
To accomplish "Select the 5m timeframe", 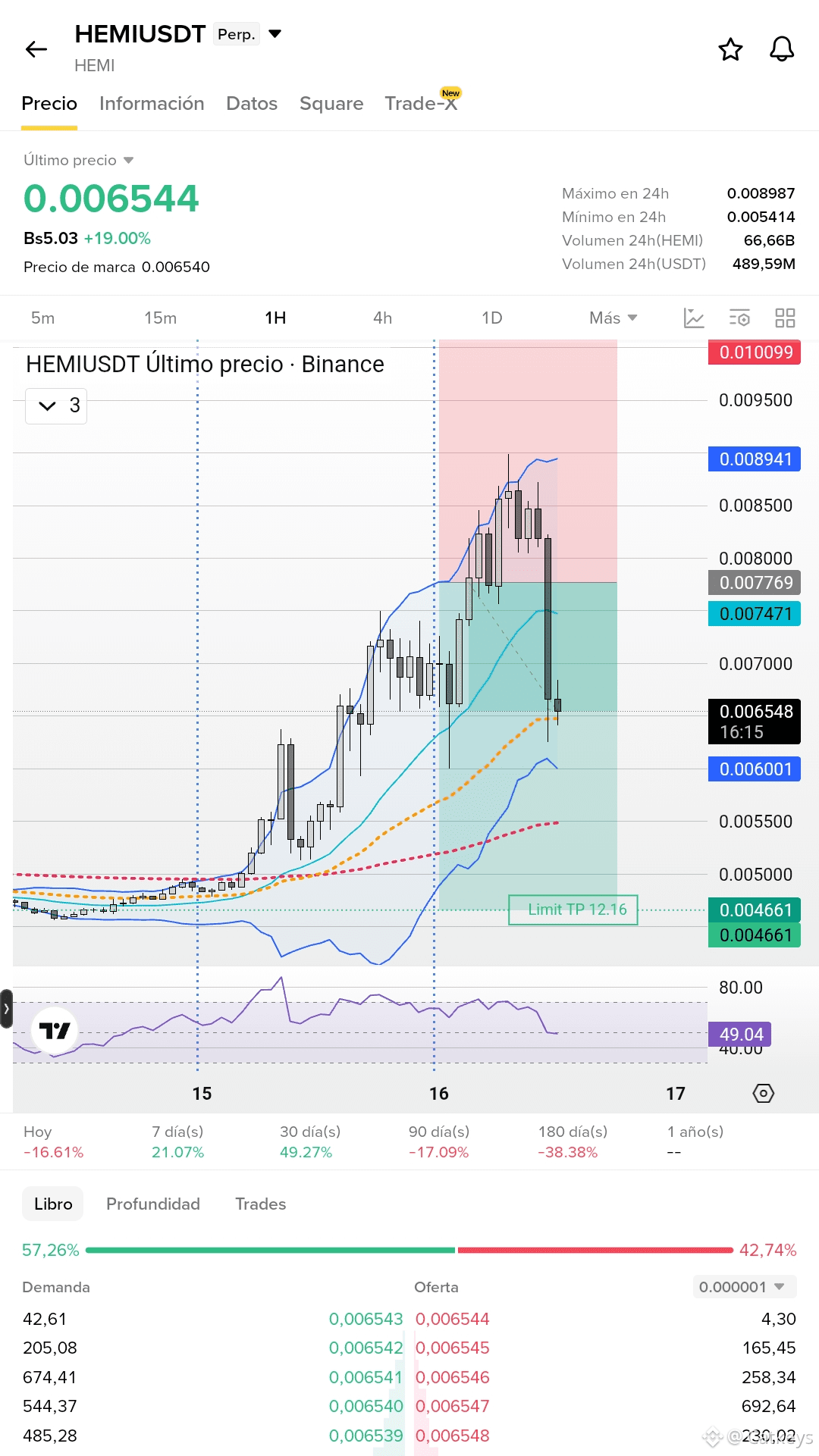I will coord(43,318).
